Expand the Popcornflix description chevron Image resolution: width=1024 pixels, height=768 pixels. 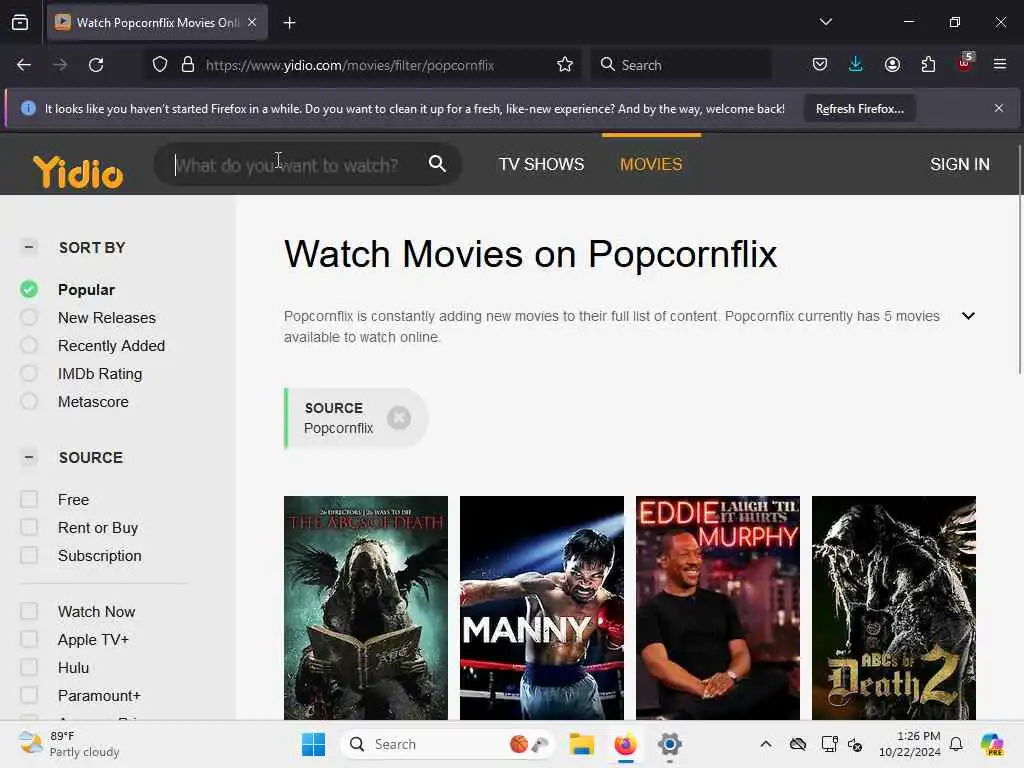968,316
